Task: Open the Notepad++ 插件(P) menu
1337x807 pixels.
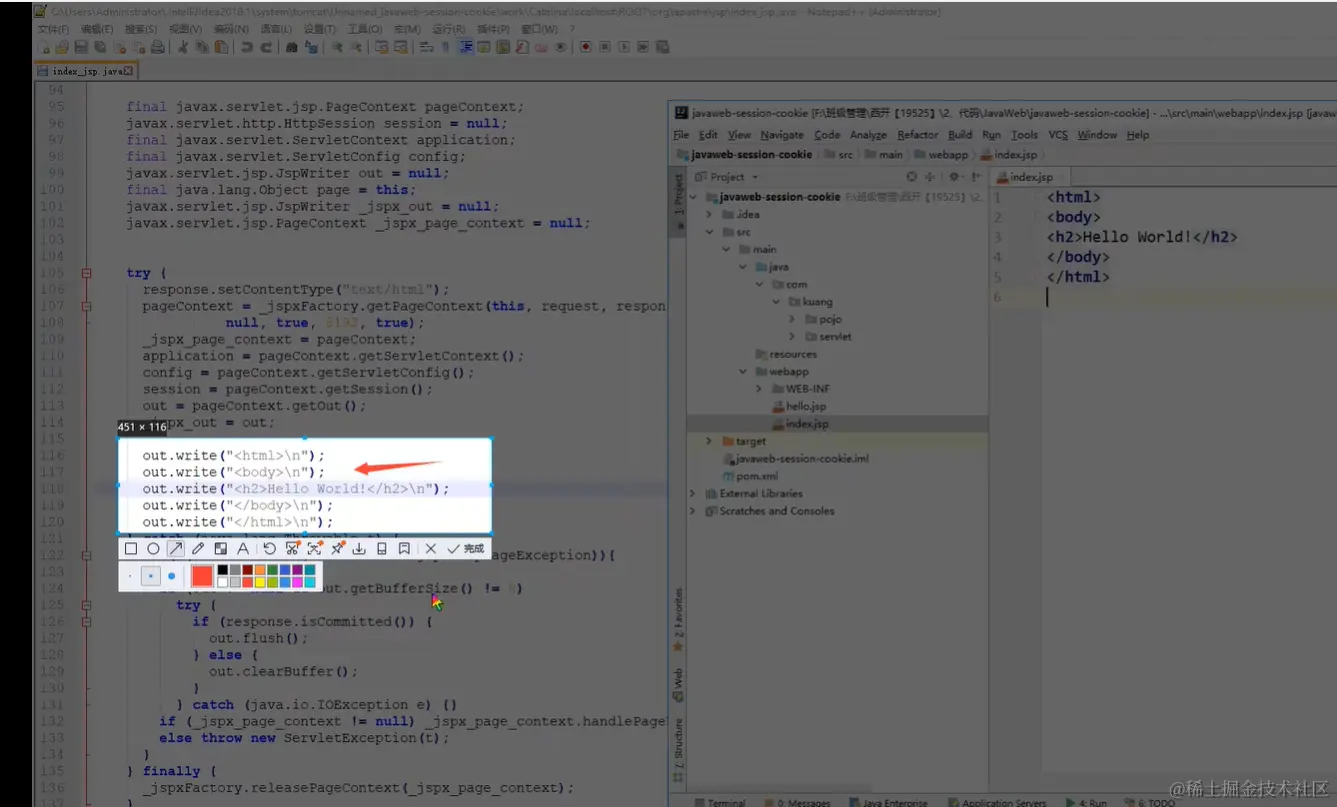Action: (x=493, y=30)
